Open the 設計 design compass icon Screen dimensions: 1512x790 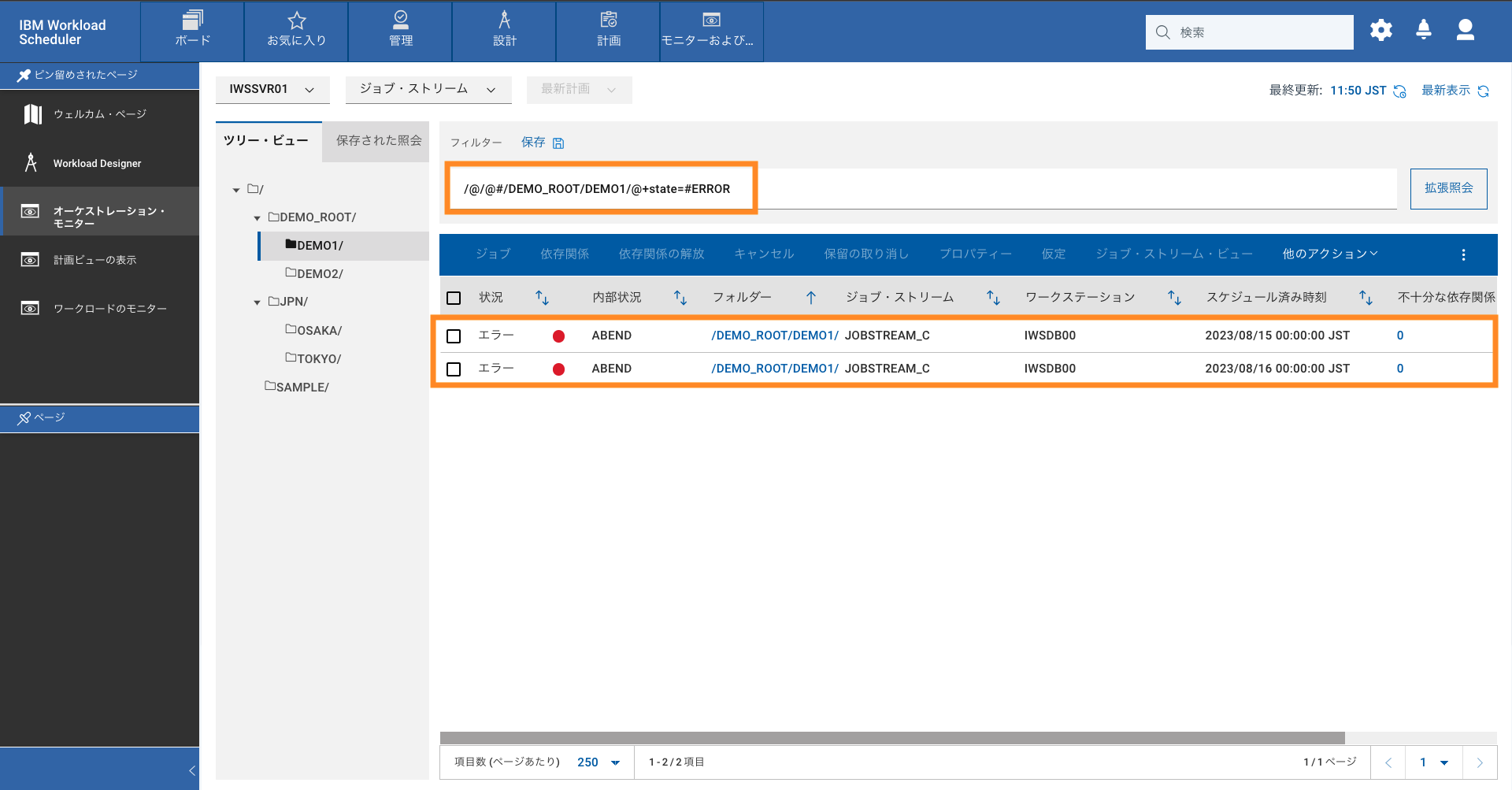click(x=505, y=20)
